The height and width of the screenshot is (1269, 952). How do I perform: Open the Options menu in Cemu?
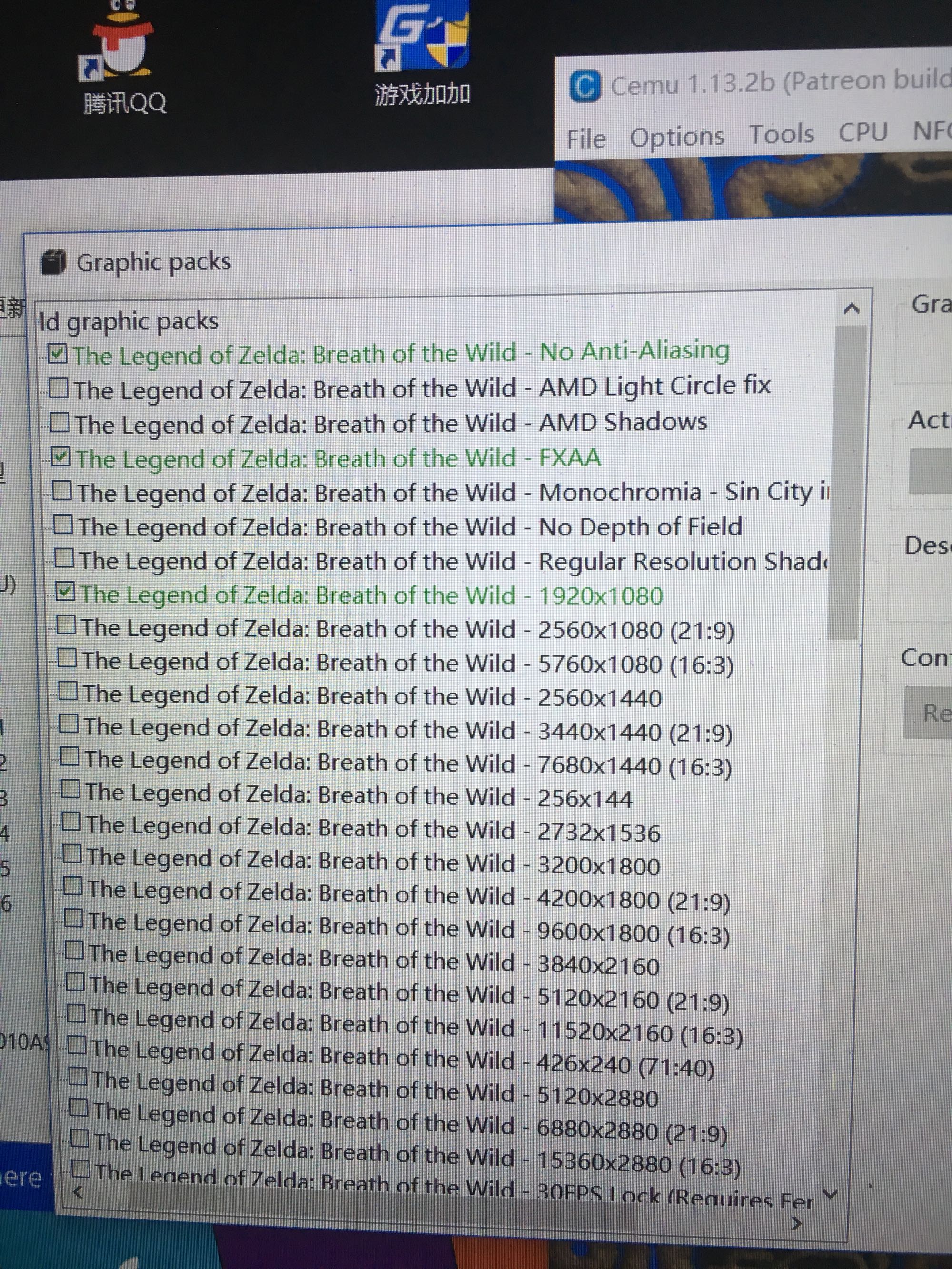676,137
